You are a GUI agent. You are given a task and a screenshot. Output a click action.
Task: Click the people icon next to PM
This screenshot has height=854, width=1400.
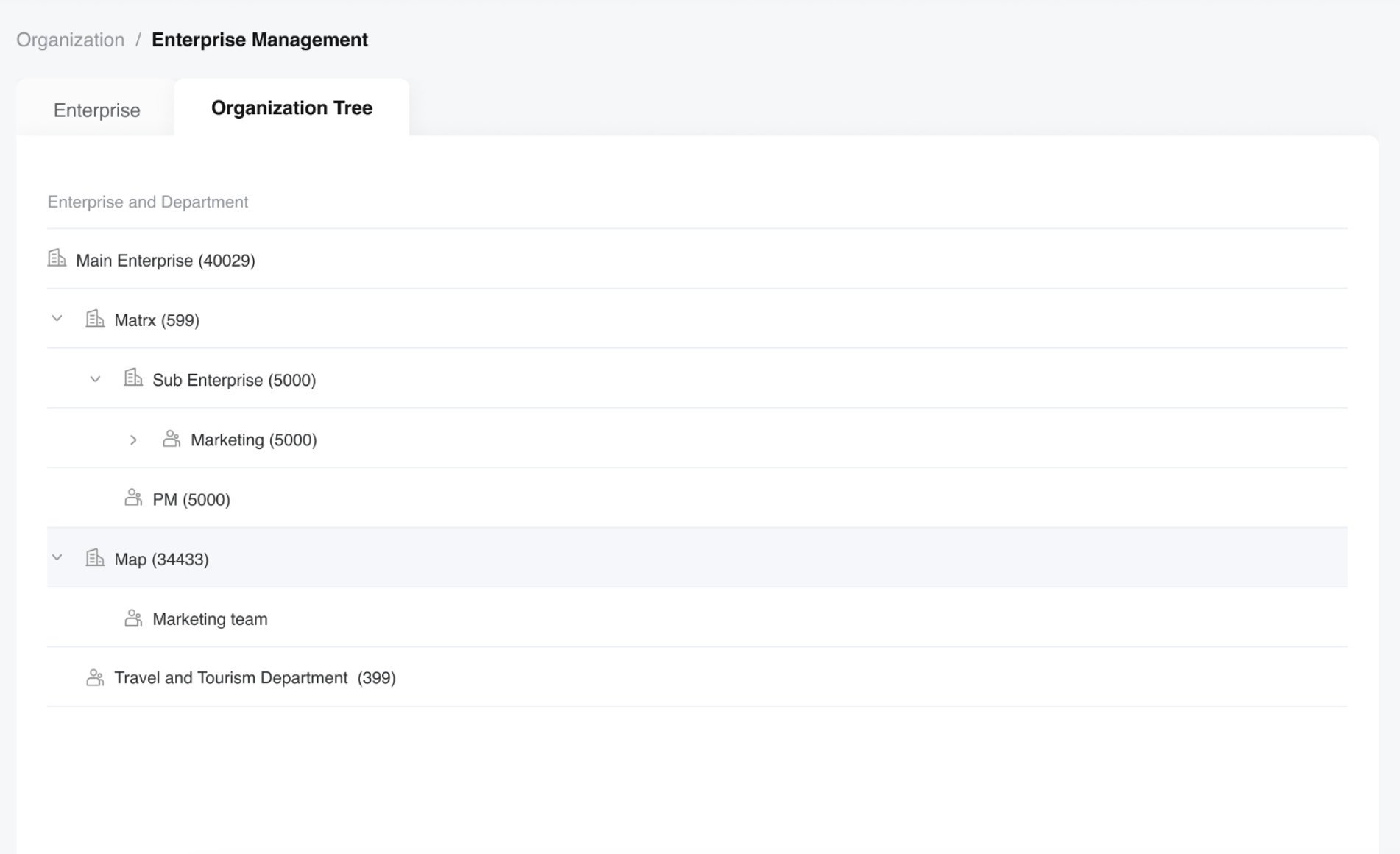point(133,498)
